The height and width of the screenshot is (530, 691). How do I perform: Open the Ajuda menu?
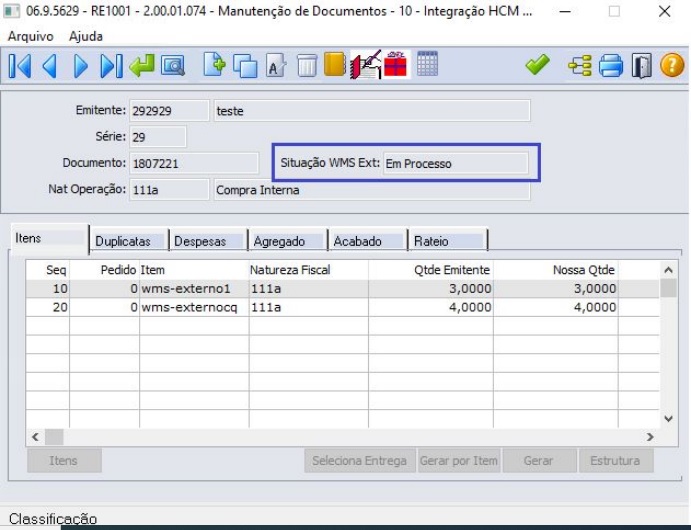click(x=86, y=36)
